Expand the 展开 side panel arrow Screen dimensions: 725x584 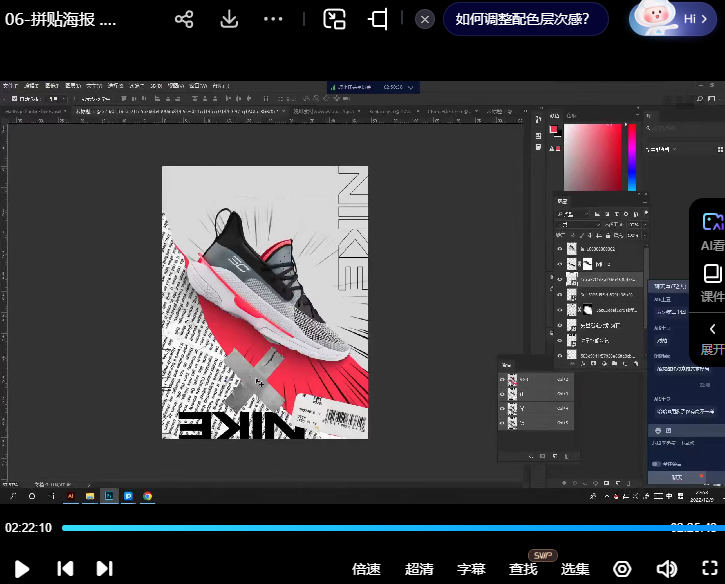[712, 337]
